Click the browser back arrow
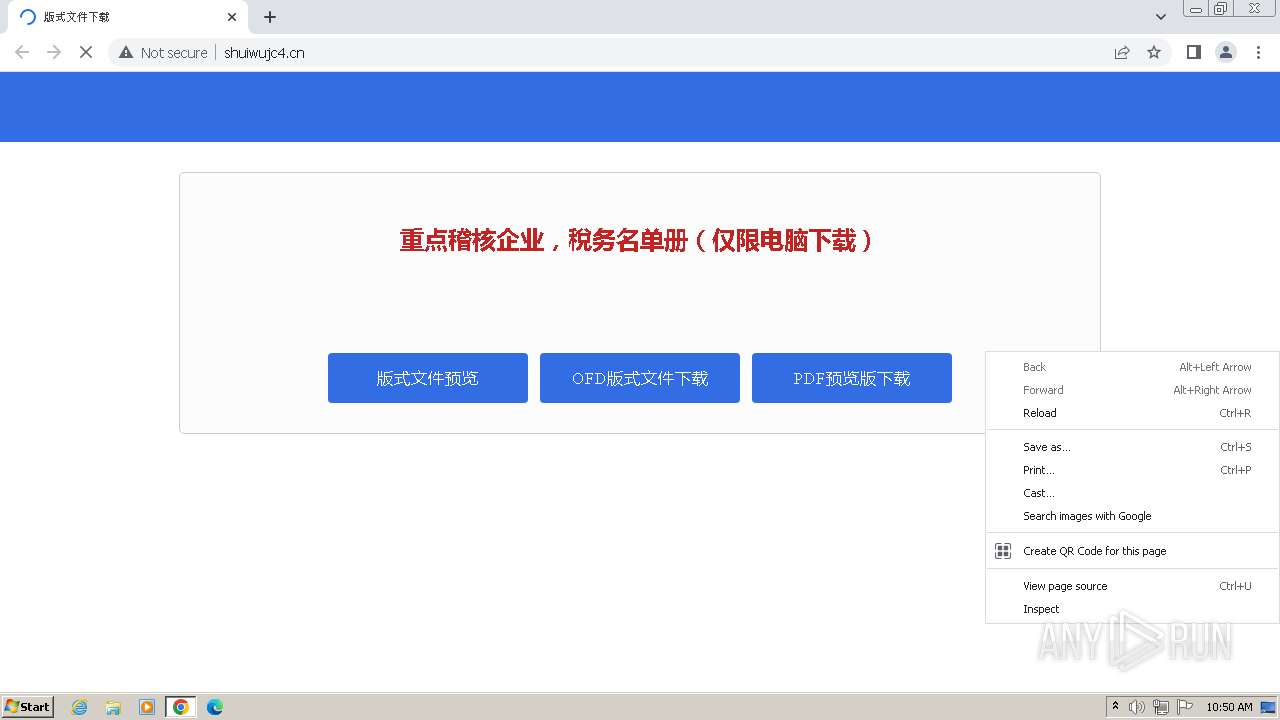The image size is (1280, 720). click(x=22, y=52)
